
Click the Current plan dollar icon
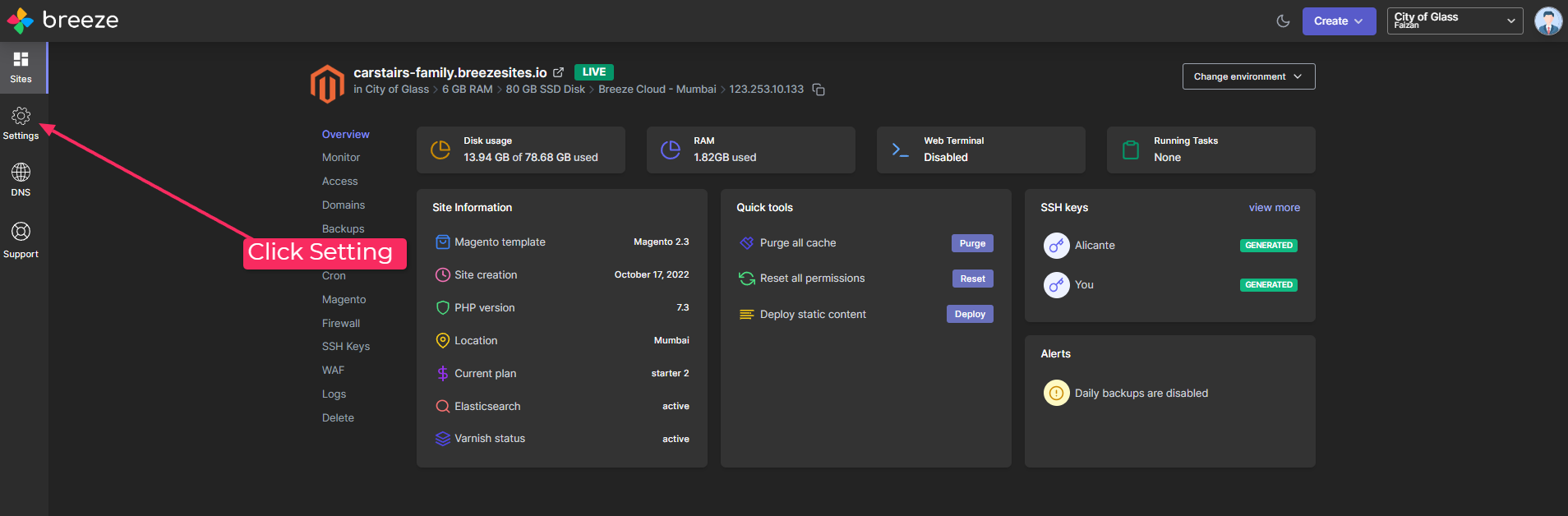442,373
